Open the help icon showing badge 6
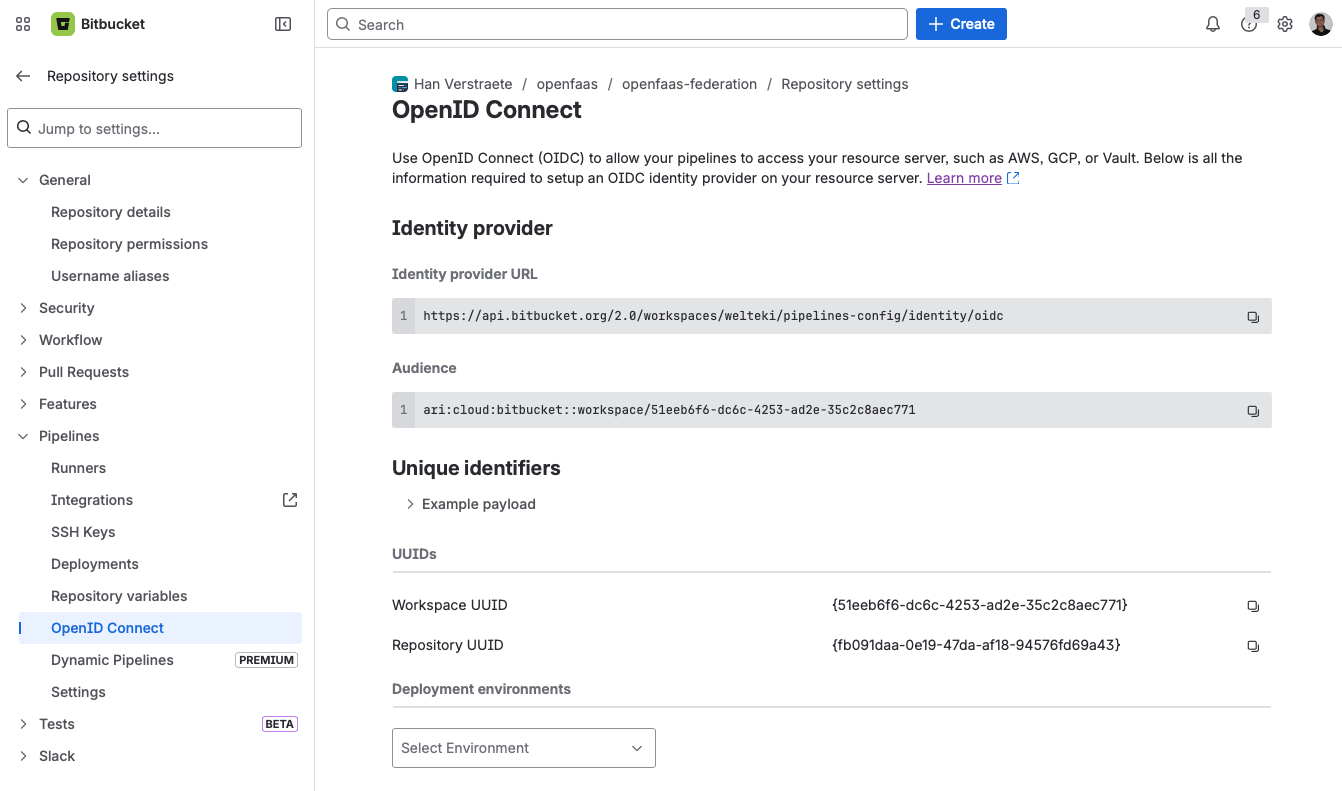Image resolution: width=1342 pixels, height=791 pixels. point(1249,23)
